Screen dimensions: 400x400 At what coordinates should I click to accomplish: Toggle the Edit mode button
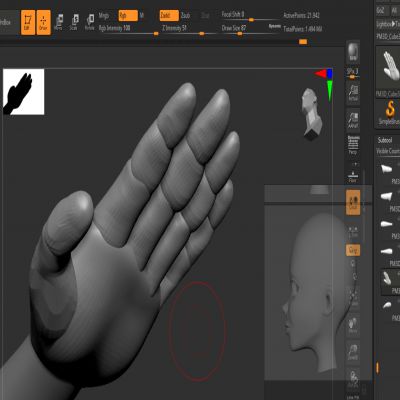pyautogui.click(x=28, y=22)
